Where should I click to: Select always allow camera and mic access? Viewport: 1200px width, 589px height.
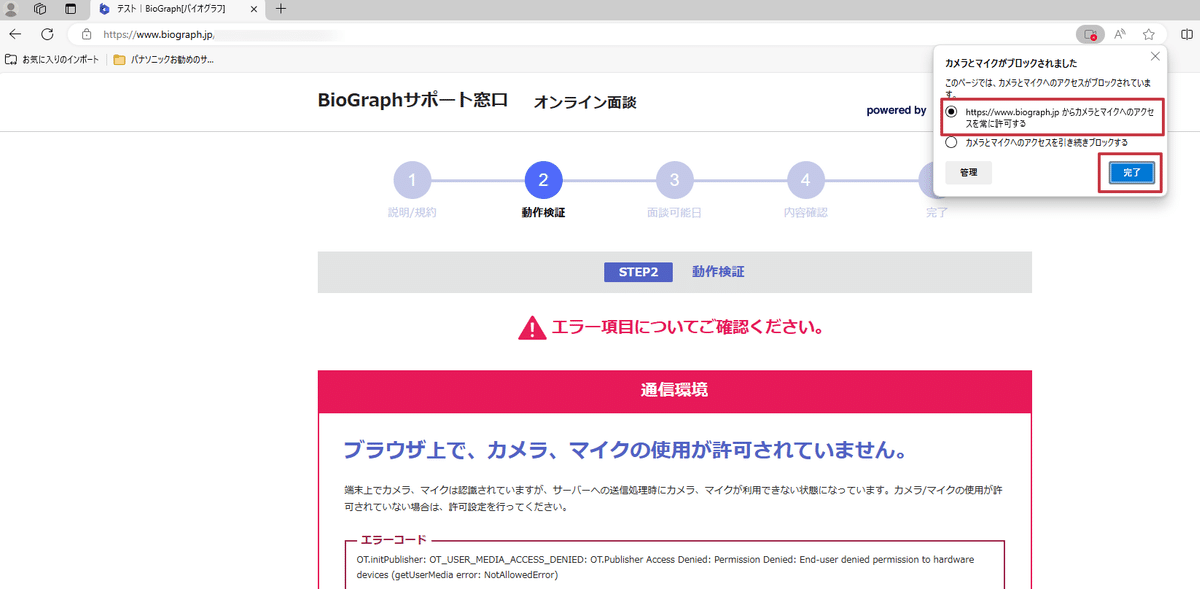click(x=951, y=111)
